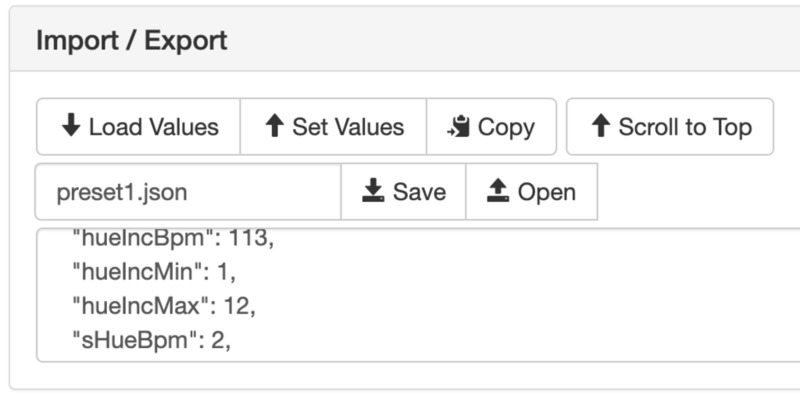Click the upload icon on the Open button
800x402 pixels.
click(x=498, y=191)
